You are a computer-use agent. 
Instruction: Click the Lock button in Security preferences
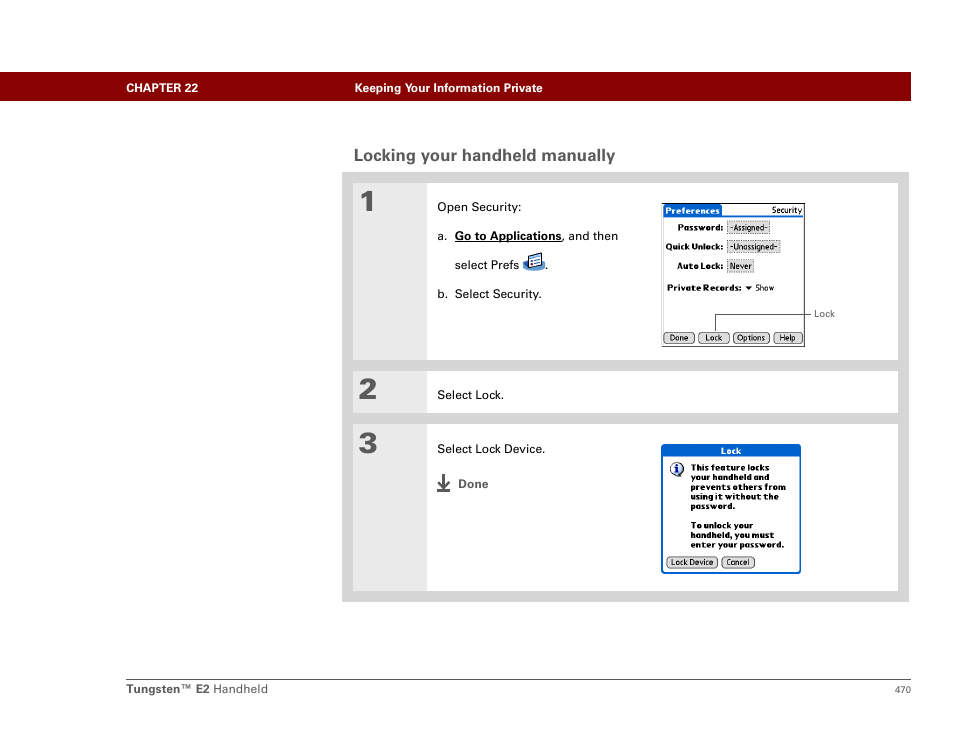(x=714, y=338)
